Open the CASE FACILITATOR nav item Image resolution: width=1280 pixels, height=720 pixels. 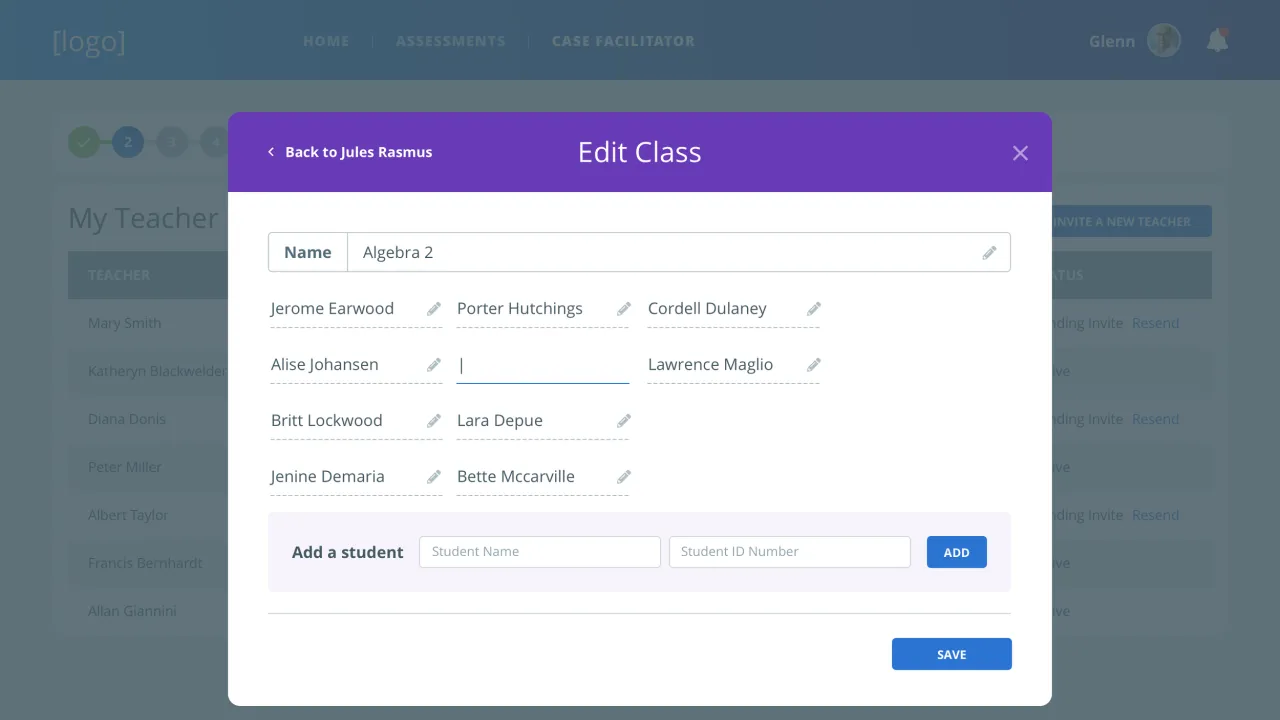pos(623,41)
